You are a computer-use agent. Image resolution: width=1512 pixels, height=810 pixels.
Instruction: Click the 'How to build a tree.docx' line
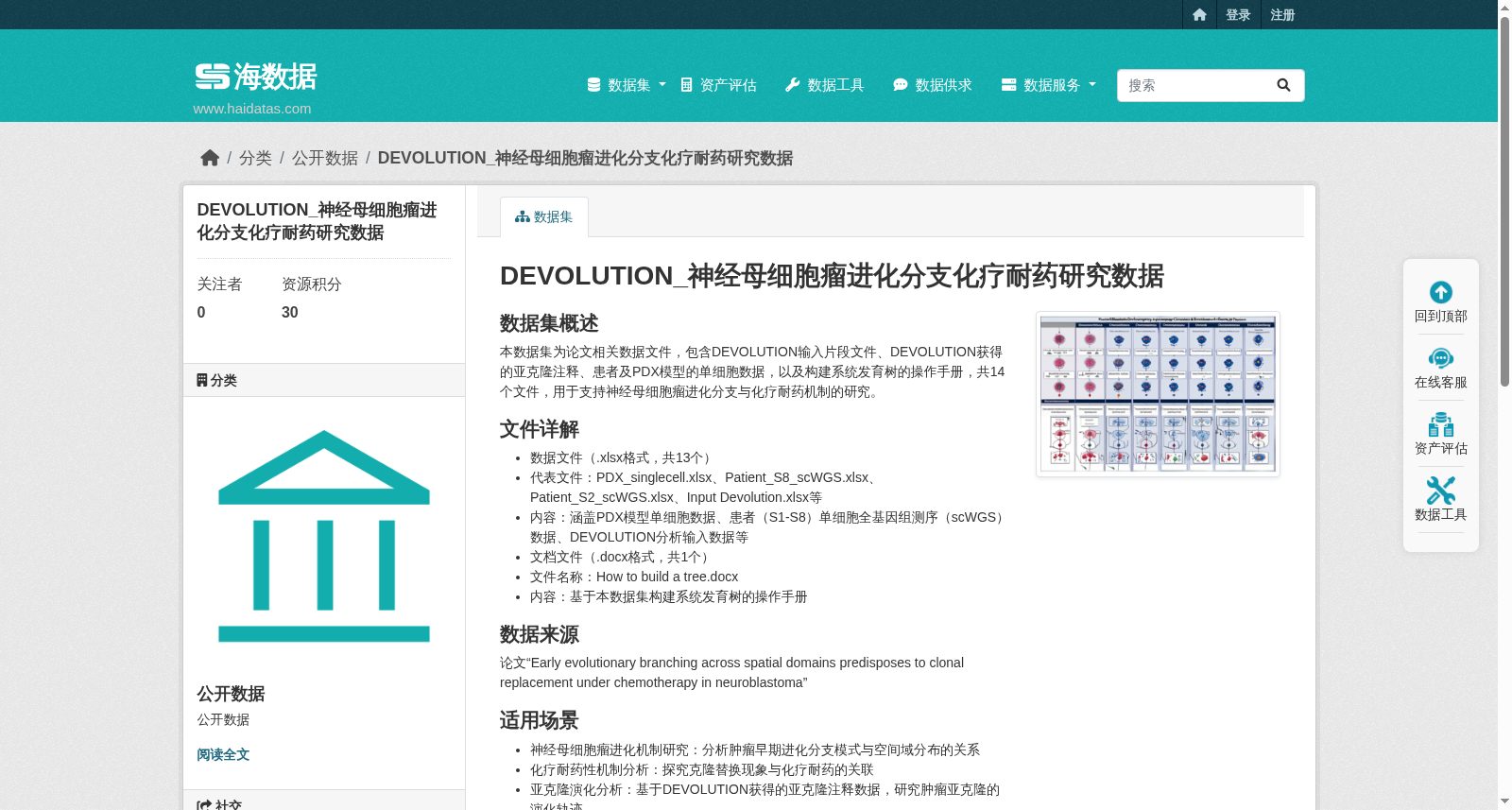(634, 577)
